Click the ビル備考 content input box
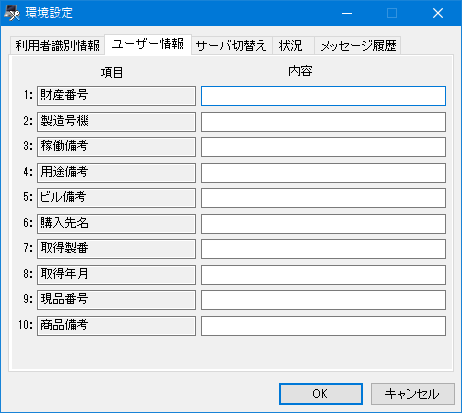This screenshot has width=462, height=413. 323,198
